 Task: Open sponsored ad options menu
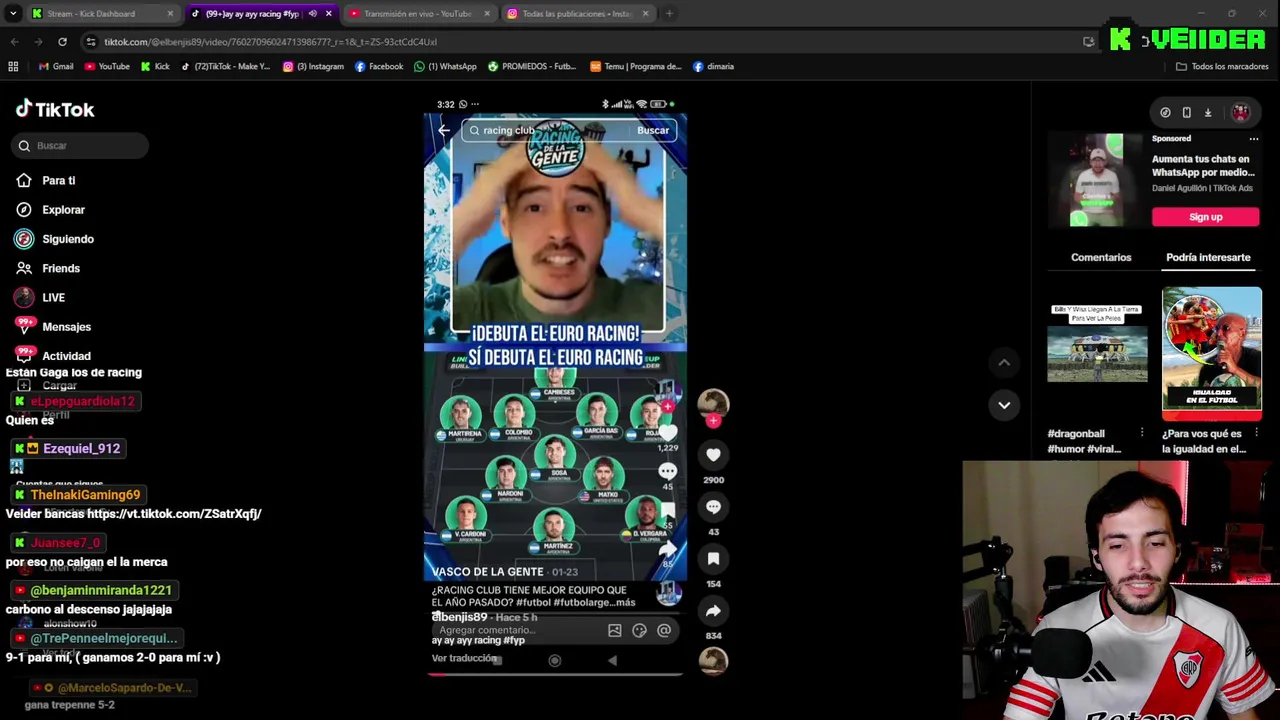1254,139
